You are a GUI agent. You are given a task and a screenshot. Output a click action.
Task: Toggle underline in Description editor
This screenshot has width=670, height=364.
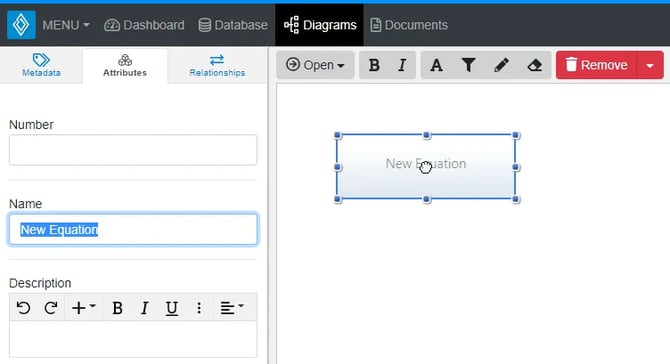pos(172,308)
